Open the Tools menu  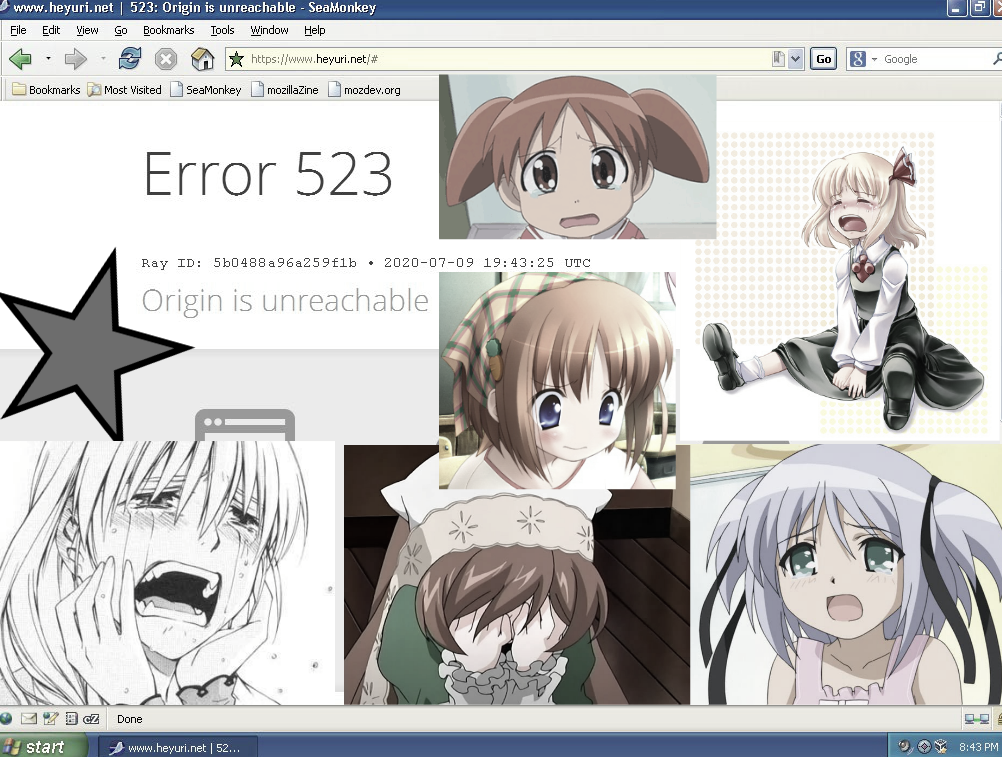(x=222, y=30)
